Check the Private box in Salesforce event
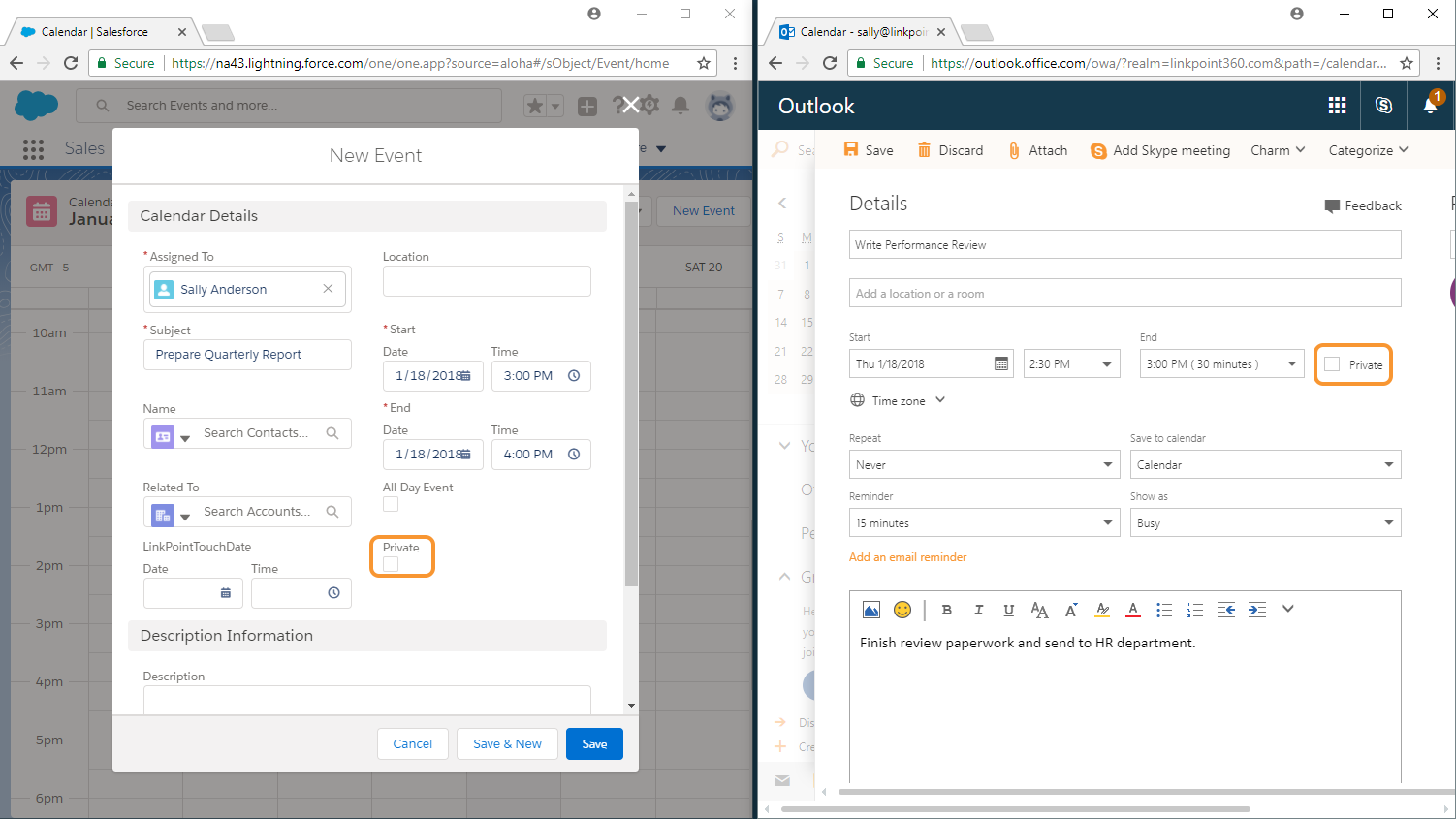This screenshot has width=1456, height=819. (391, 564)
